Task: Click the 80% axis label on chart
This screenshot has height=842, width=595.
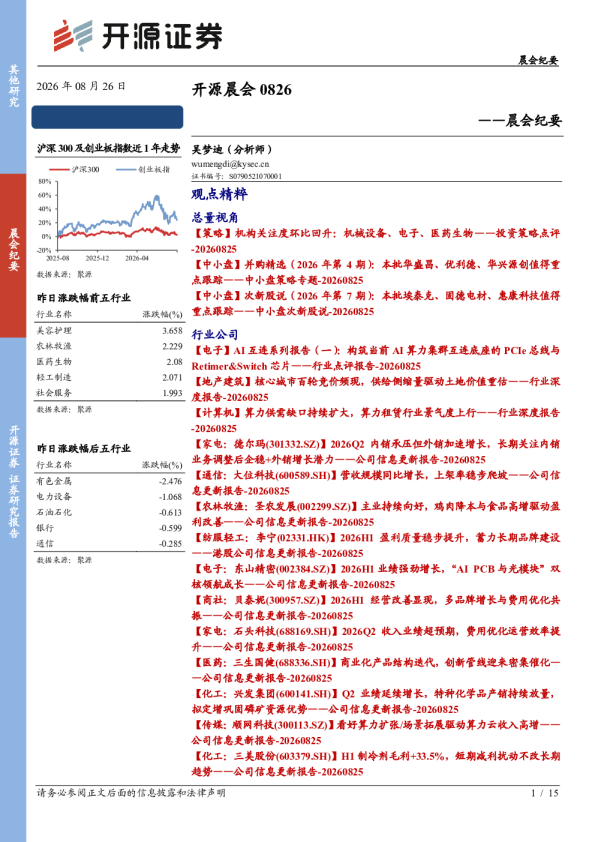Action: tap(45, 182)
